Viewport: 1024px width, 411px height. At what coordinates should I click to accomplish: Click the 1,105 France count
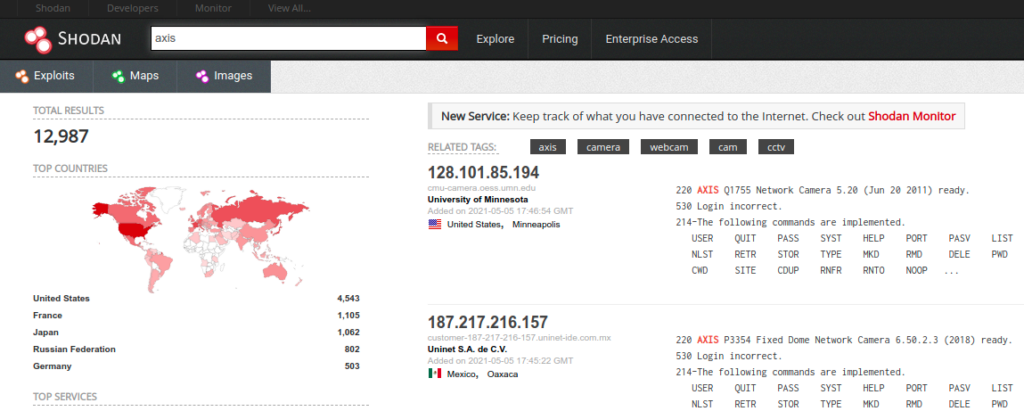(349, 315)
